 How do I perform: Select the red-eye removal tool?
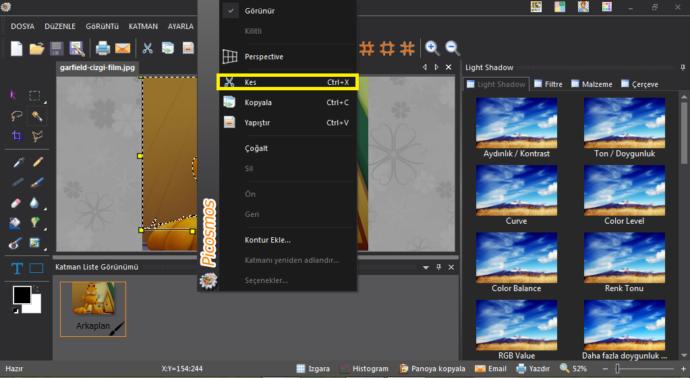coord(15,243)
